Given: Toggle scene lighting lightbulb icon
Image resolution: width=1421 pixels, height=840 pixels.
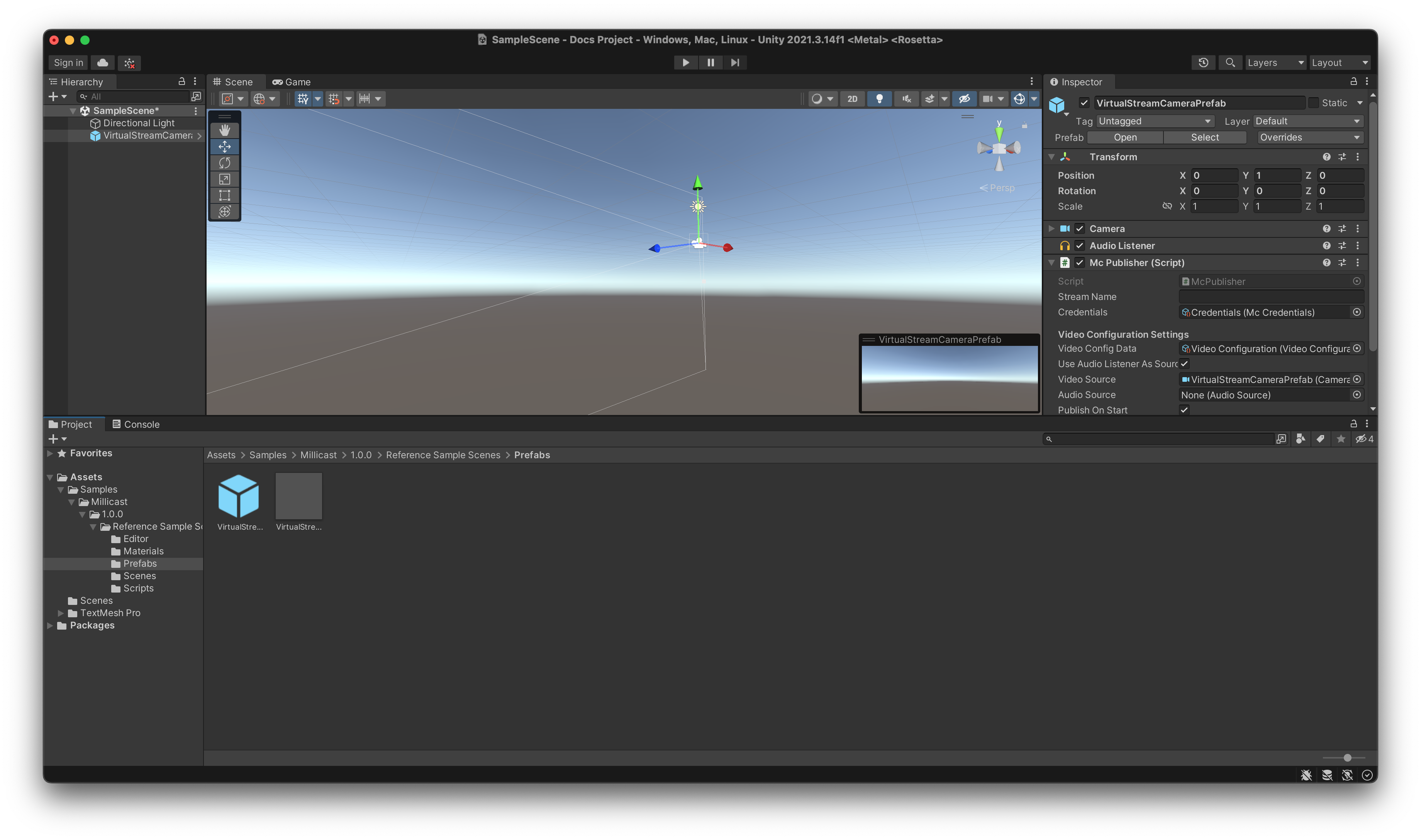Looking at the screenshot, I should click(x=879, y=98).
